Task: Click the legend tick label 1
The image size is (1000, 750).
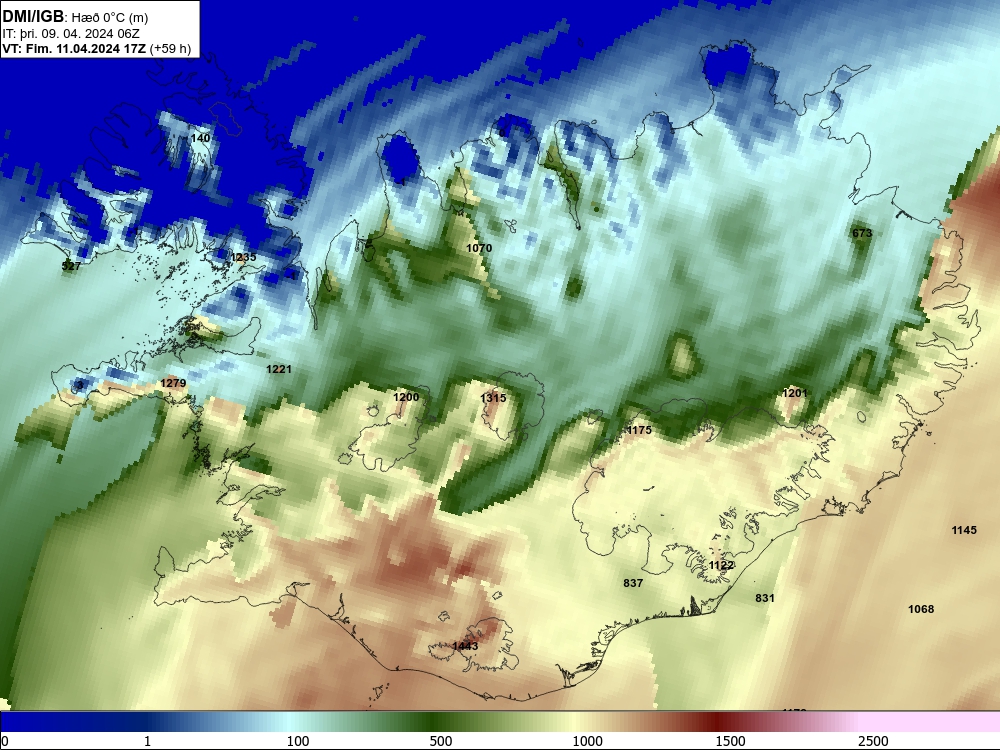Action: click(147, 741)
